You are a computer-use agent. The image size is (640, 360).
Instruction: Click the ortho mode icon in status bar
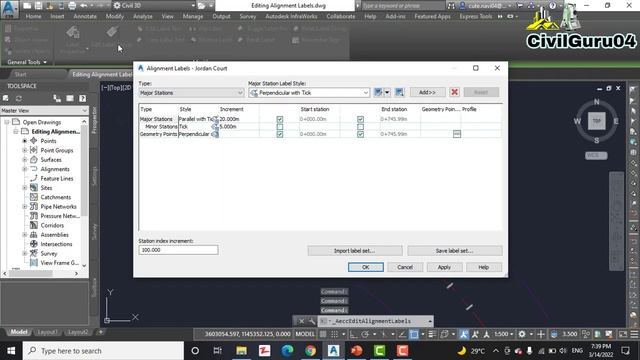click(x=353, y=334)
